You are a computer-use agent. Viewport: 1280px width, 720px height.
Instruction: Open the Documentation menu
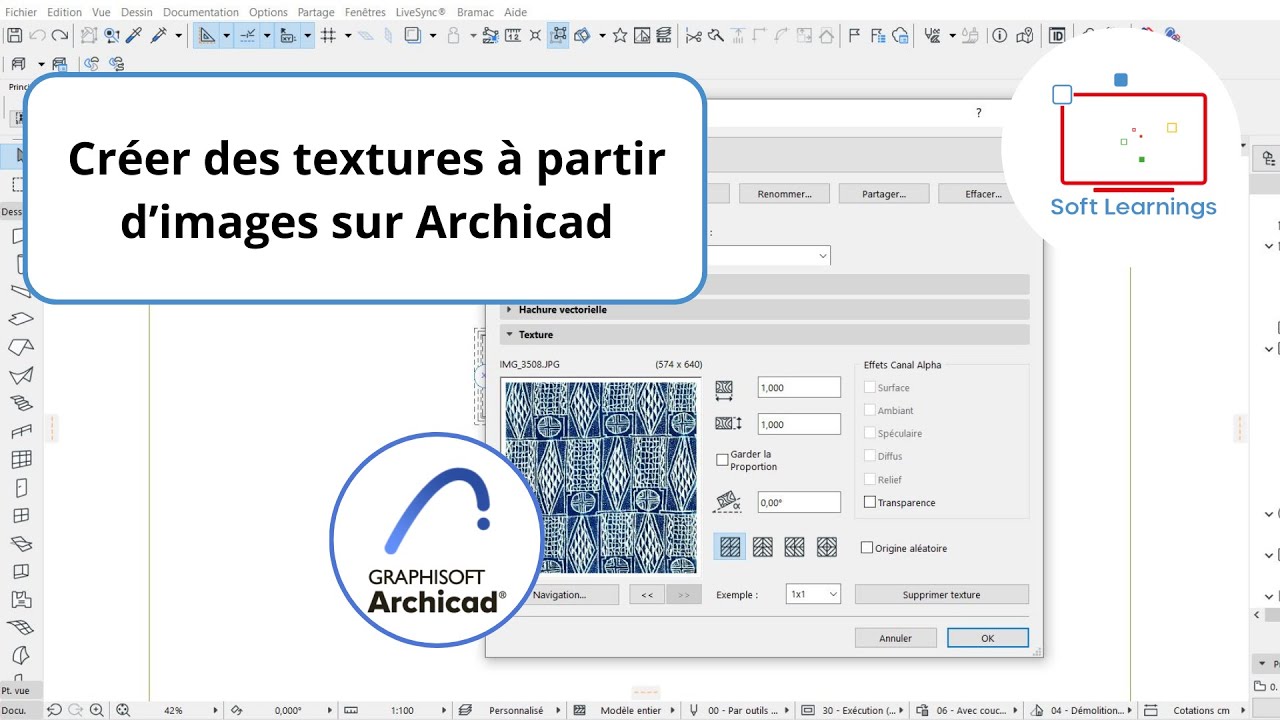201,12
